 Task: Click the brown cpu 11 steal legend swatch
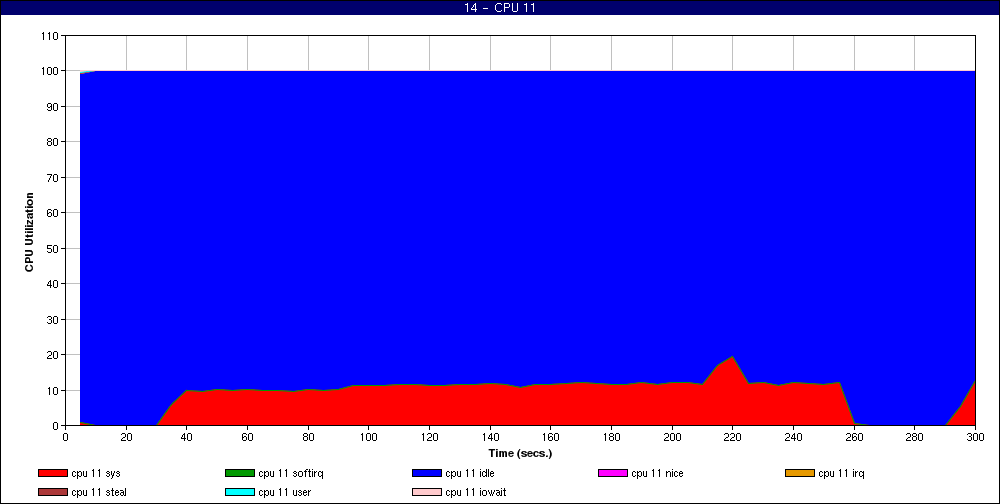tap(52, 493)
